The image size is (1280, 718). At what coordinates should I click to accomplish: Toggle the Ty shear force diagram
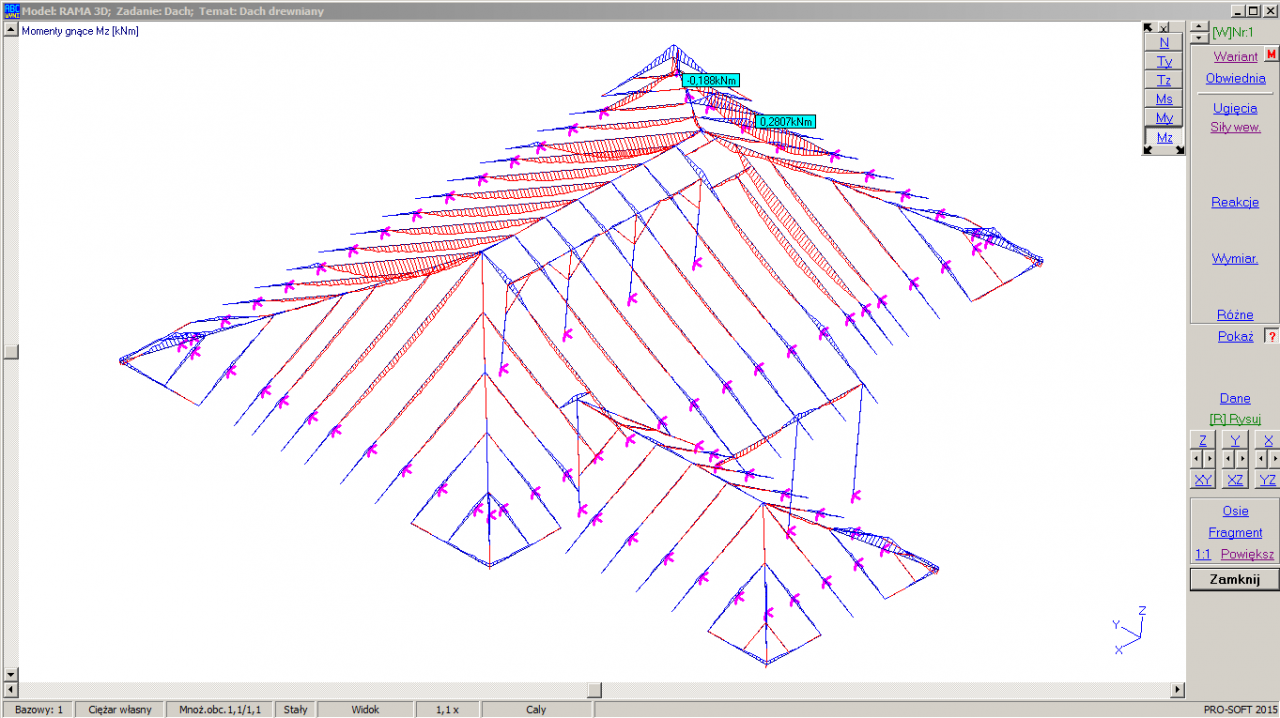click(1164, 62)
